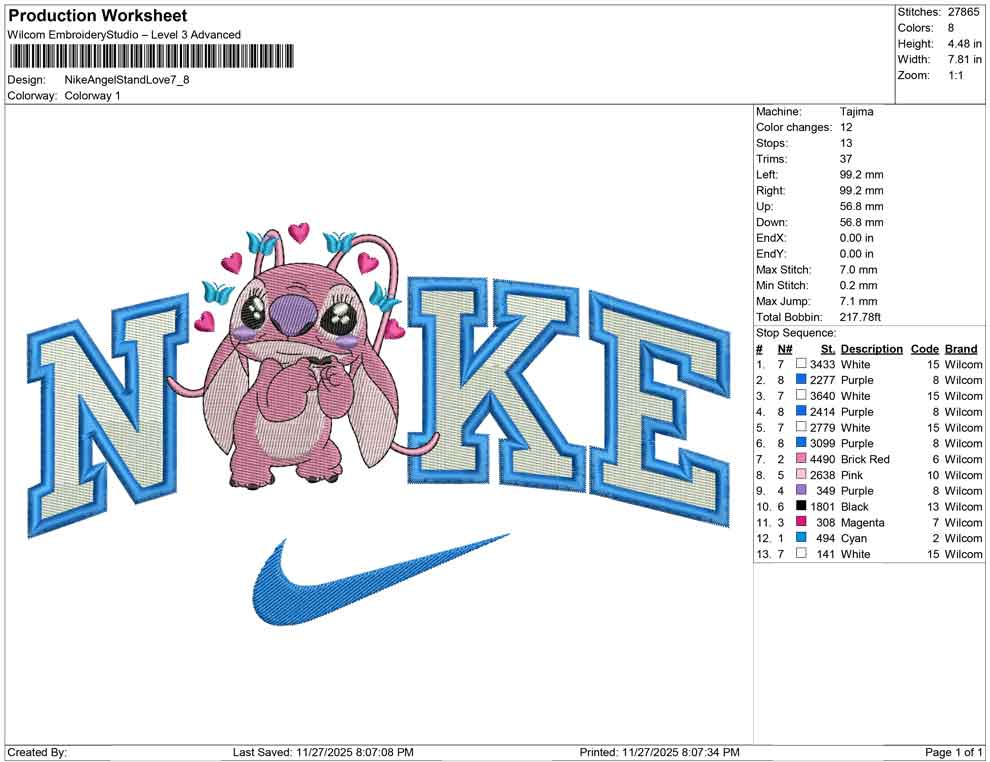
Task: Select the Pink 2638 thread swatch
Action: [800, 475]
